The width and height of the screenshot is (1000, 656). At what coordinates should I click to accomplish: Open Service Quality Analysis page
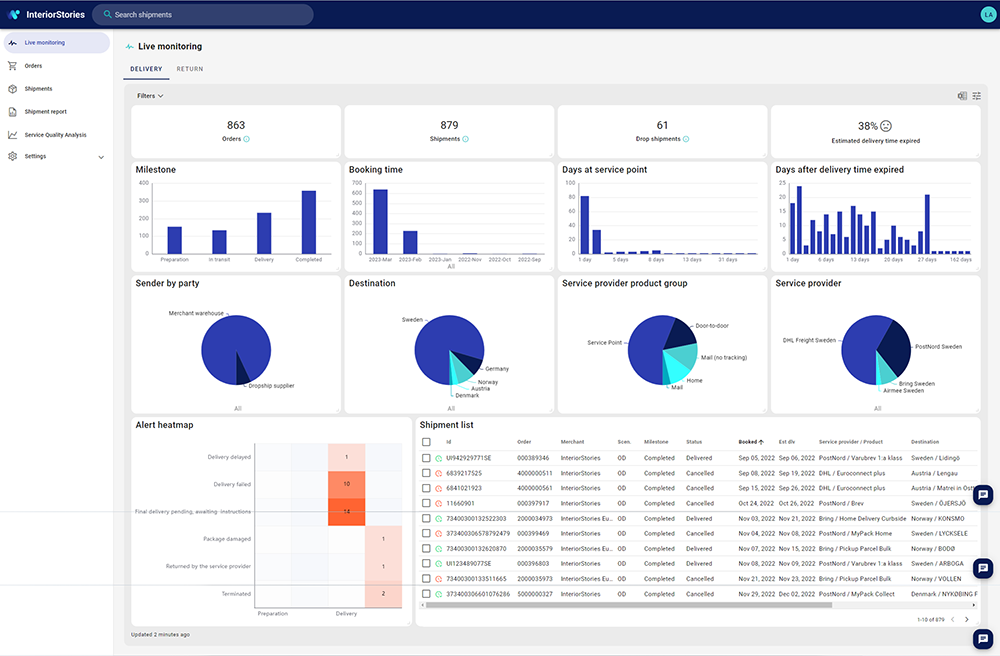(57, 135)
